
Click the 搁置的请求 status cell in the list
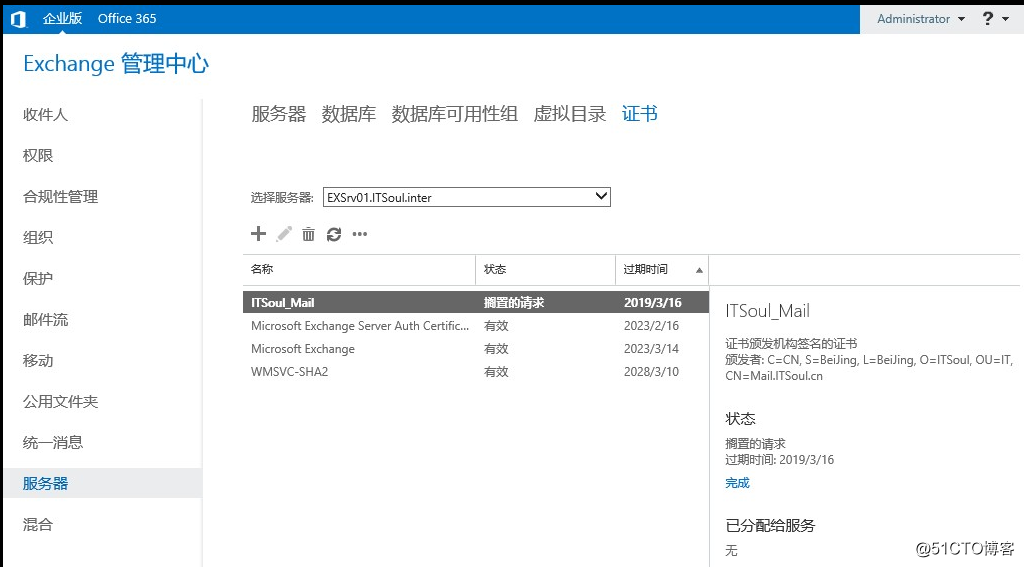pyautogui.click(x=514, y=302)
